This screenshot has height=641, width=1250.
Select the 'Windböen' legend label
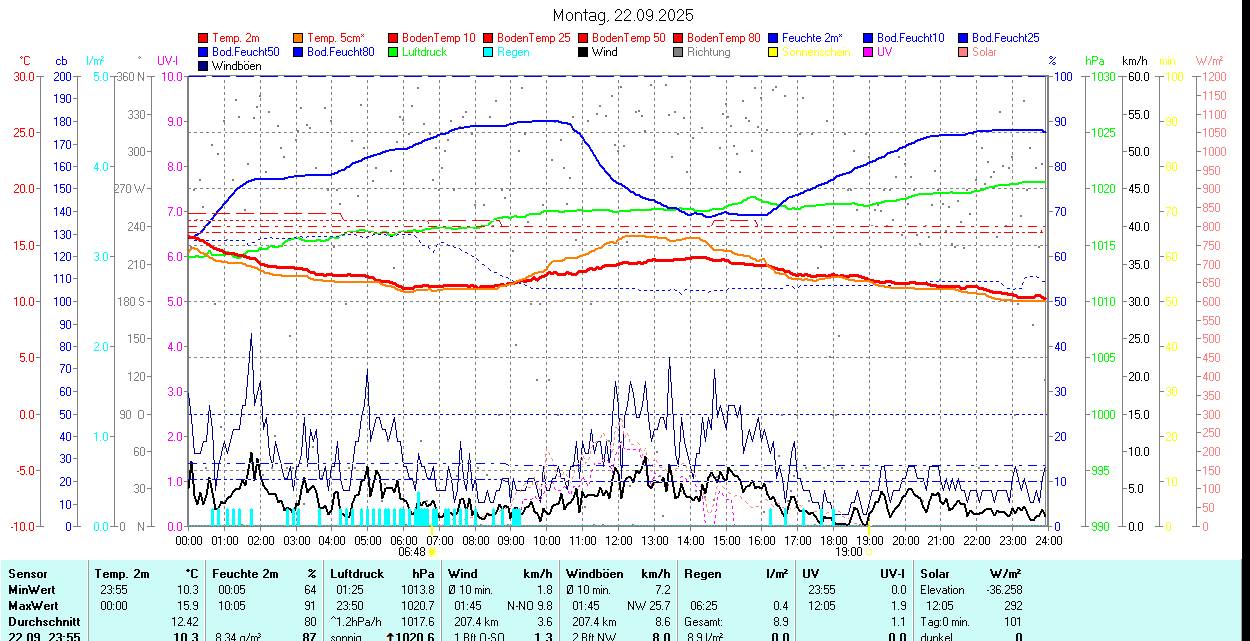[x=237, y=66]
